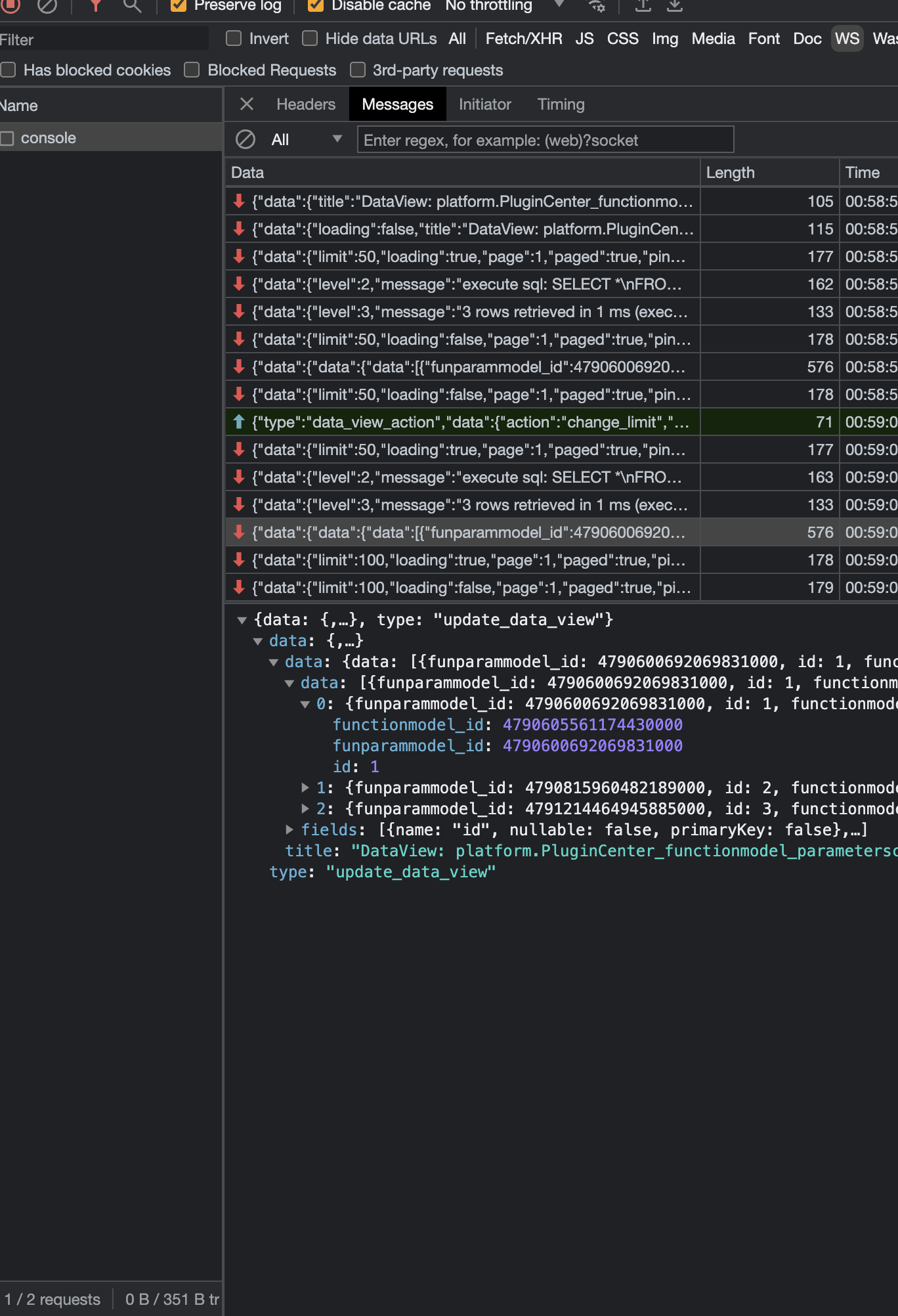
Task: Select limit 100 loading false message
Action: click(x=562, y=588)
